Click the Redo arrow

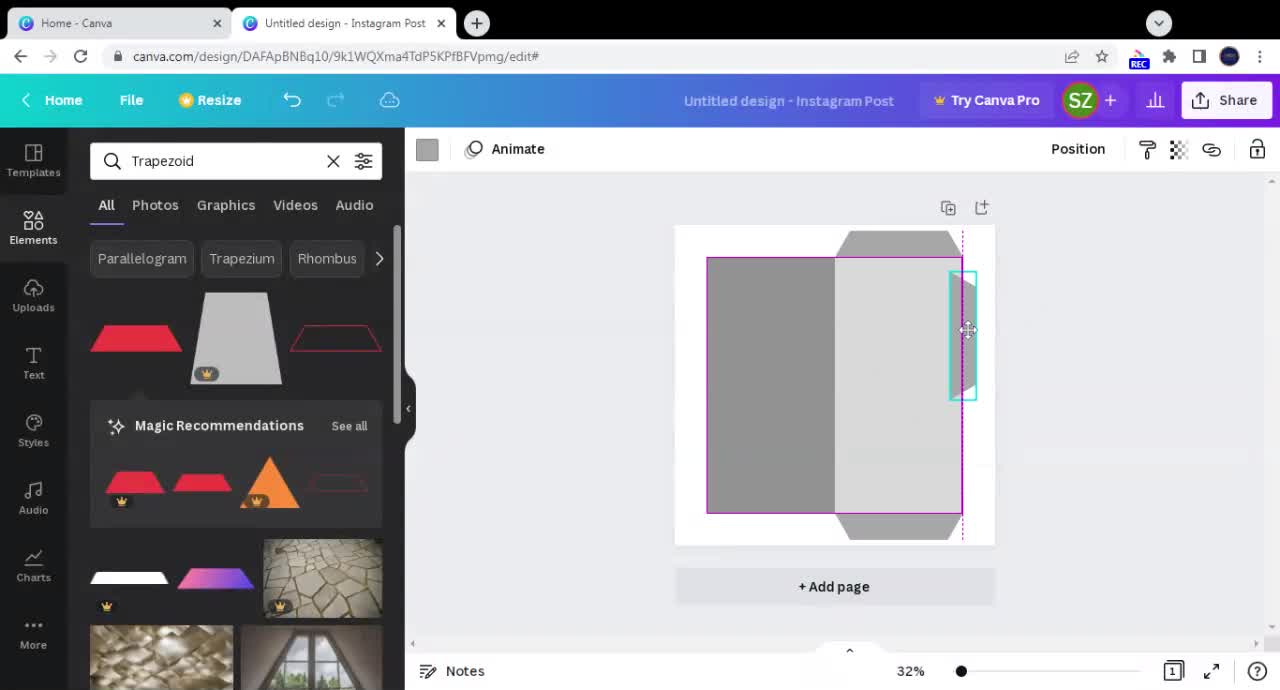point(336,100)
